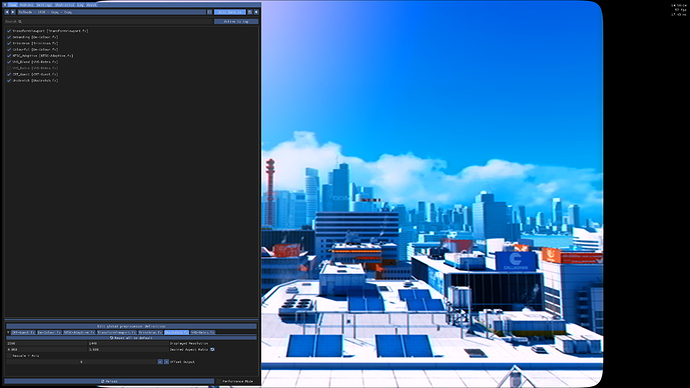690x388 pixels.
Task: Decrease Offset Output with minus button
Action: (x=160, y=362)
